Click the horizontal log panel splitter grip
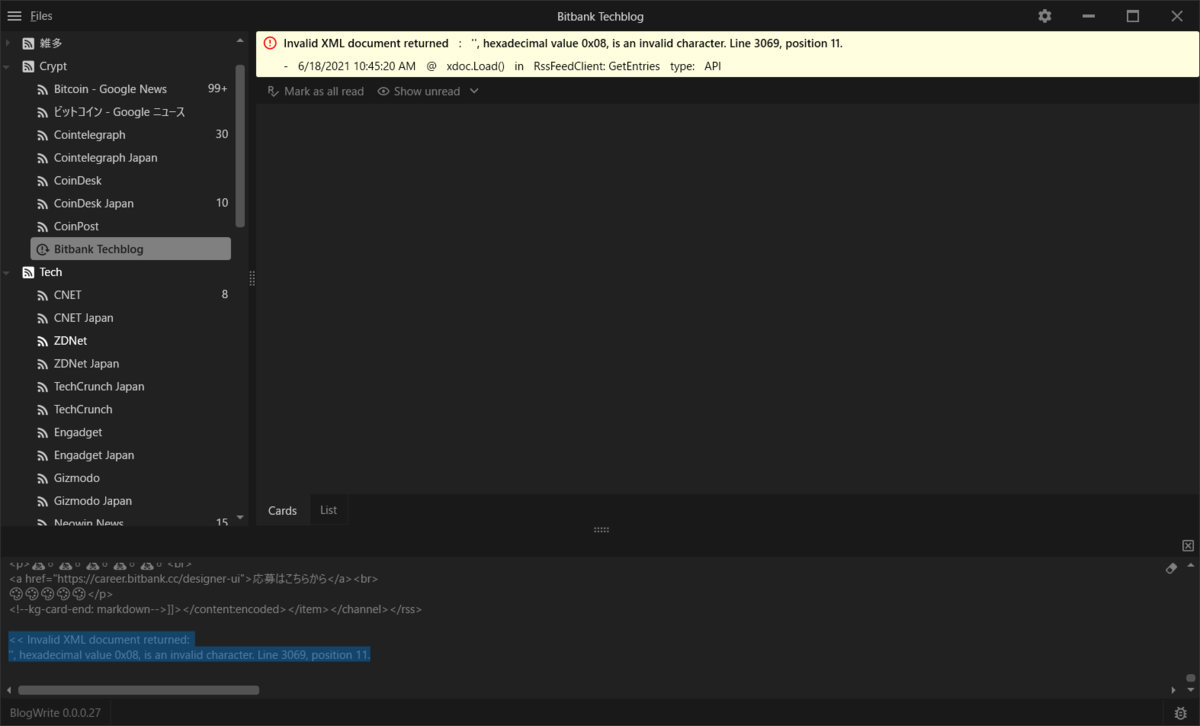Image resolution: width=1200 pixels, height=726 pixels. [x=601, y=530]
